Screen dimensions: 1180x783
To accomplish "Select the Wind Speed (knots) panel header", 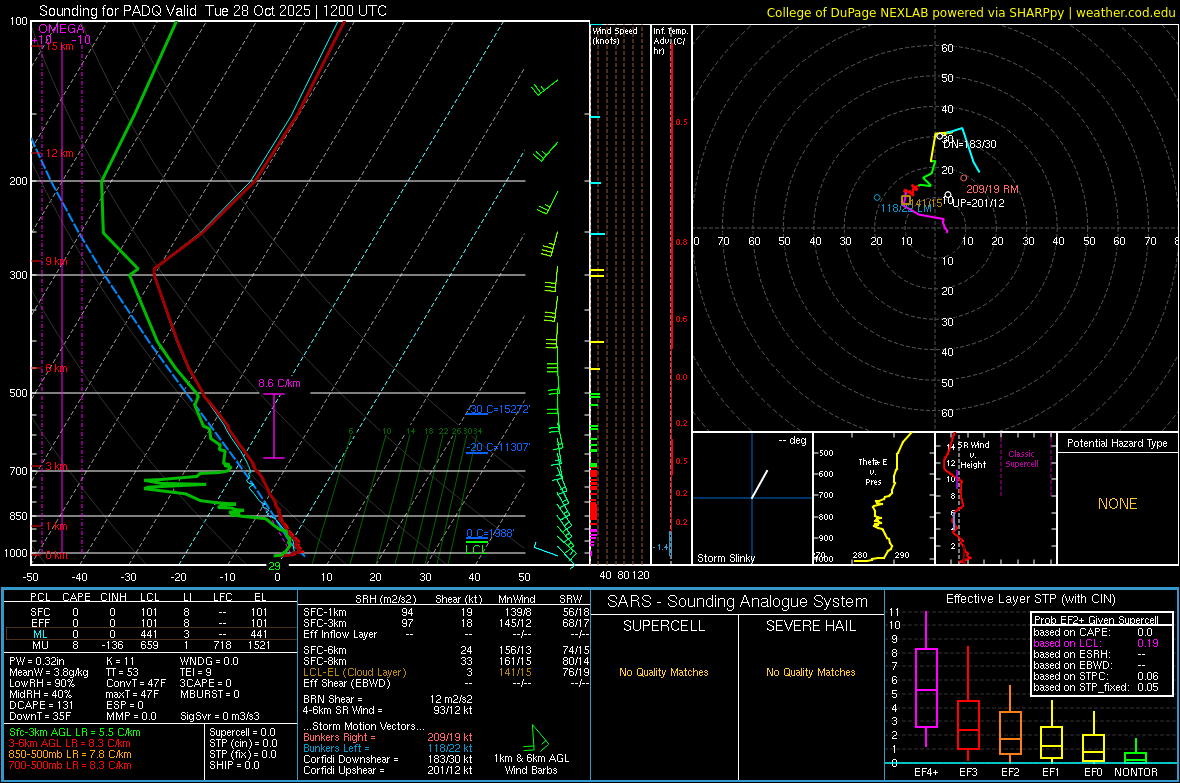I will click(615, 35).
